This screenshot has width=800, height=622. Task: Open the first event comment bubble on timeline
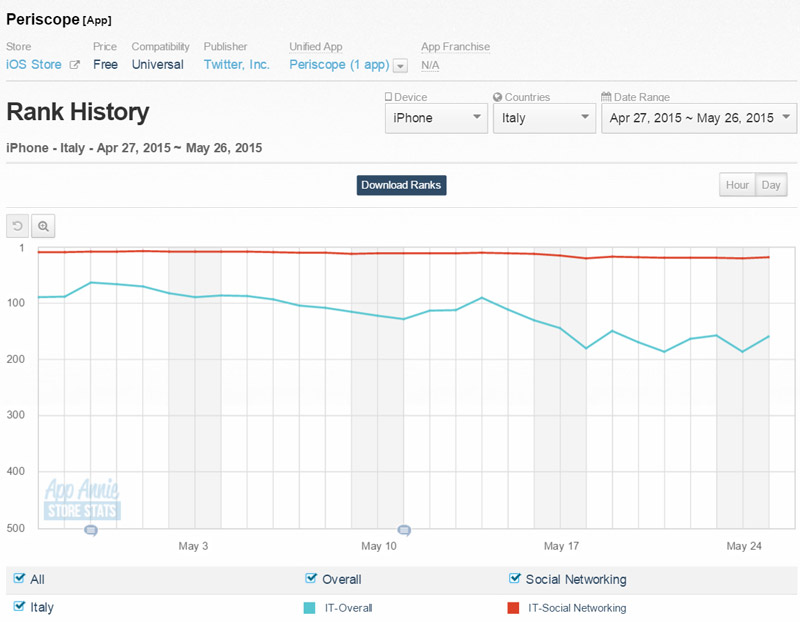[91, 531]
